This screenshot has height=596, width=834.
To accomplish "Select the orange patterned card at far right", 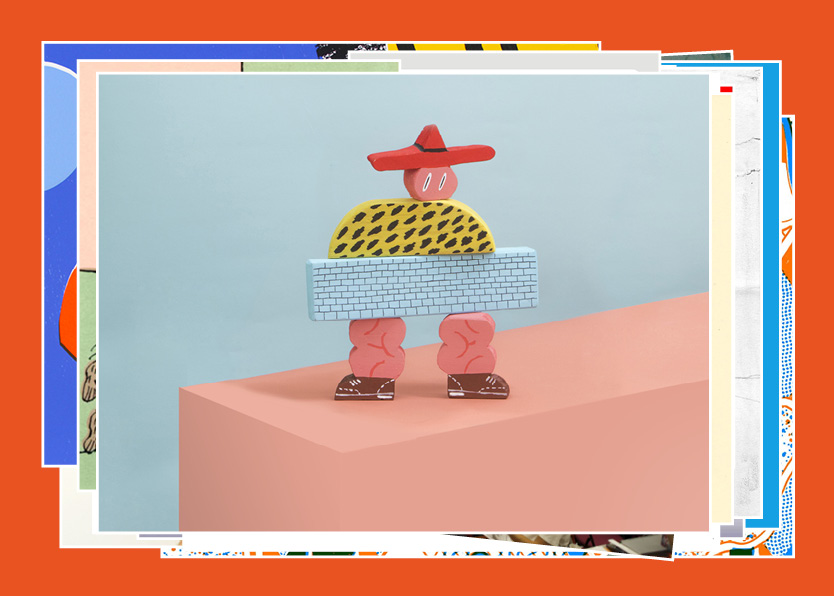I will [x=787, y=350].
